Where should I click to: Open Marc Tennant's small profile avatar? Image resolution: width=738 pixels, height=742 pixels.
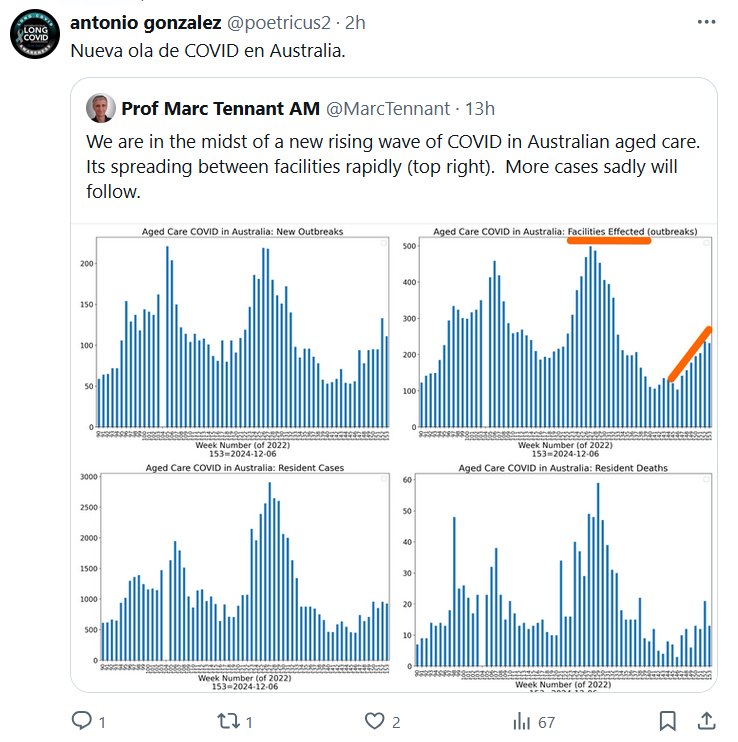[x=100, y=108]
